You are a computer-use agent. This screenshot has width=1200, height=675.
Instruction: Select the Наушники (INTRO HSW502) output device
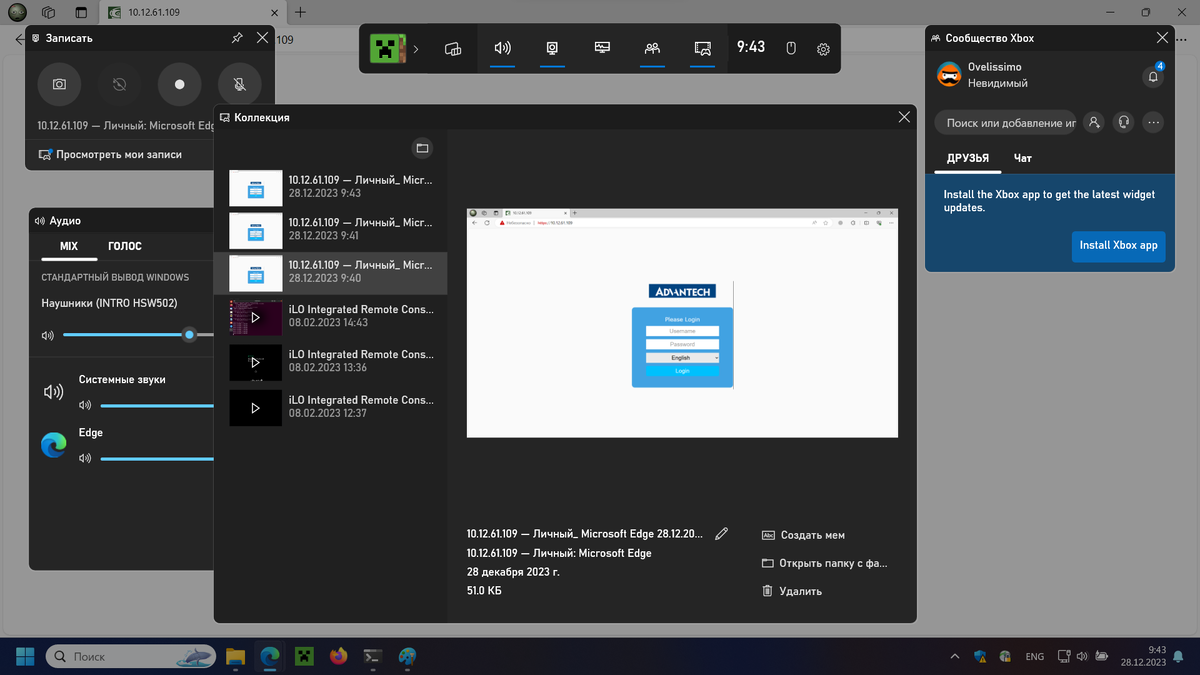pos(109,303)
